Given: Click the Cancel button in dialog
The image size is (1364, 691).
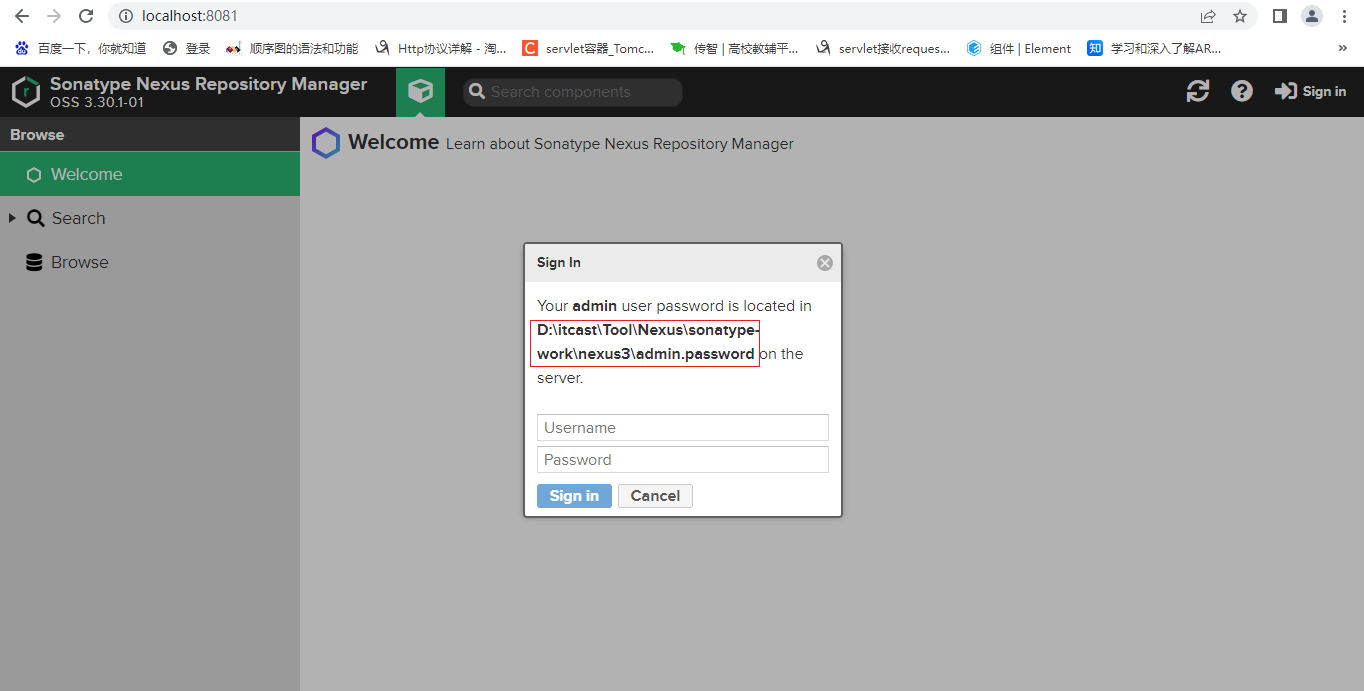Looking at the screenshot, I should click(655, 496).
